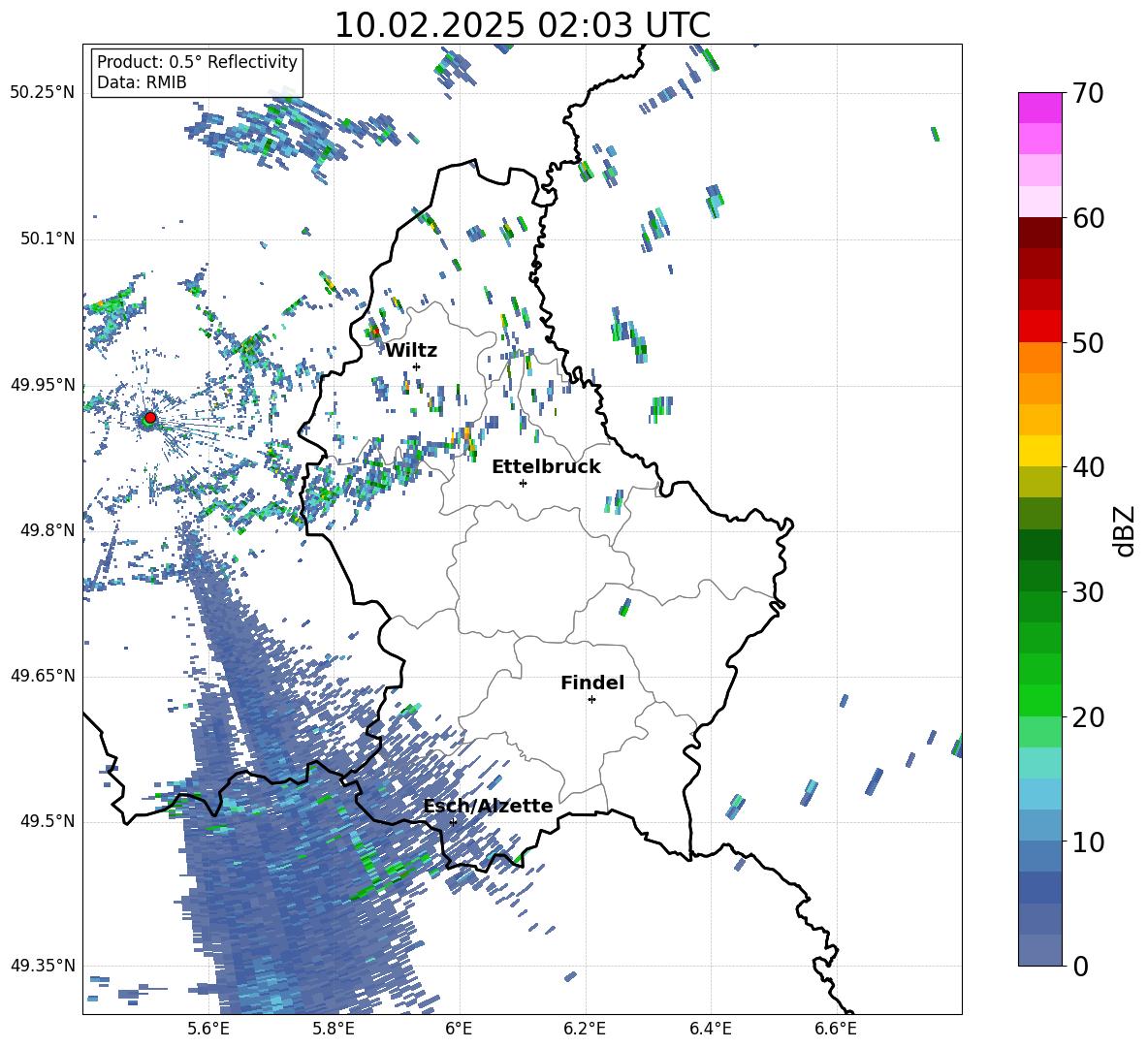Click the 6.6°E longitude label
The image size is (1148, 1048).
836,1029
